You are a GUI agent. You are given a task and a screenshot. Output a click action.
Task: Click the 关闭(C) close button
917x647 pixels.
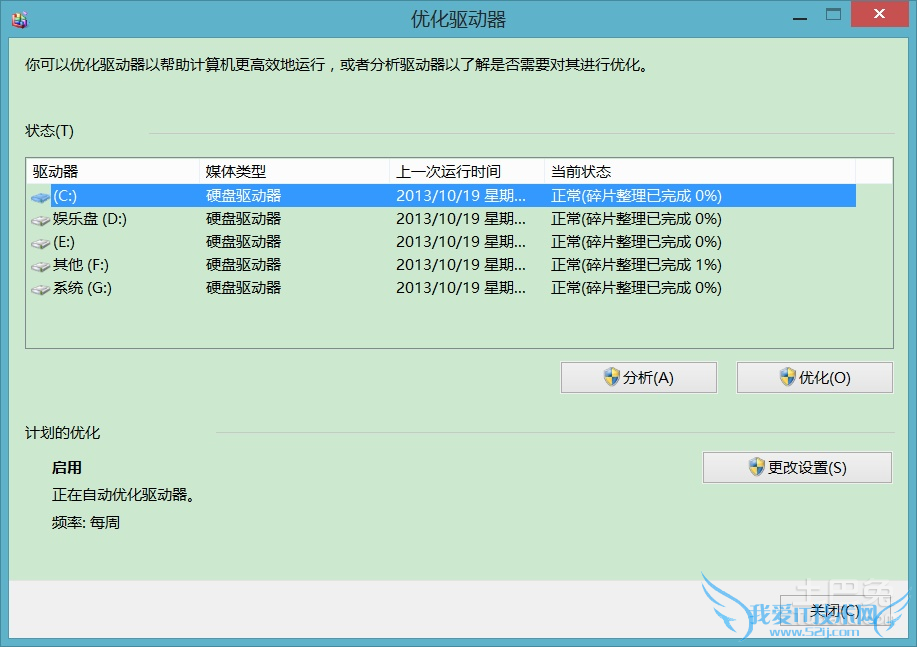tap(835, 611)
